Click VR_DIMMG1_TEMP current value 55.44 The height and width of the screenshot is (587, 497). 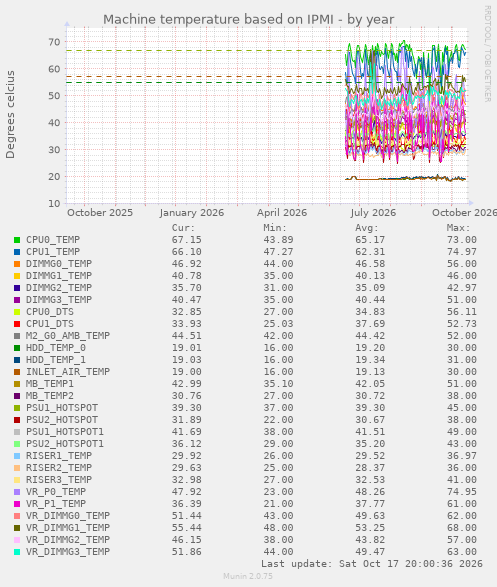187,528
